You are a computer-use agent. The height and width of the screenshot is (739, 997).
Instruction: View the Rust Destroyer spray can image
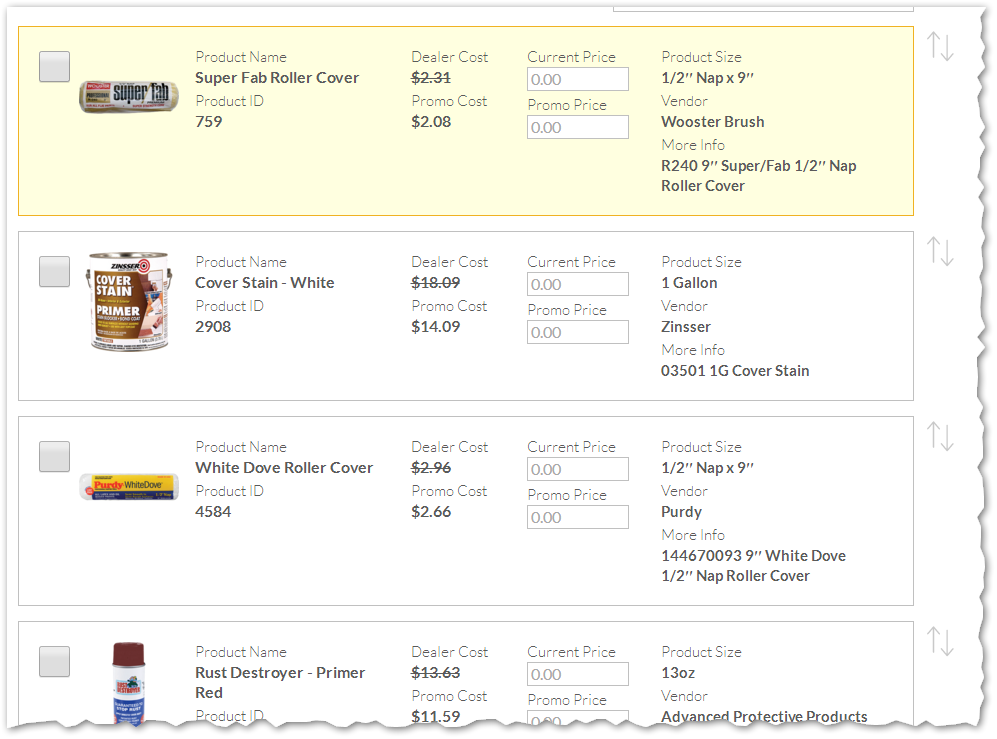128,683
